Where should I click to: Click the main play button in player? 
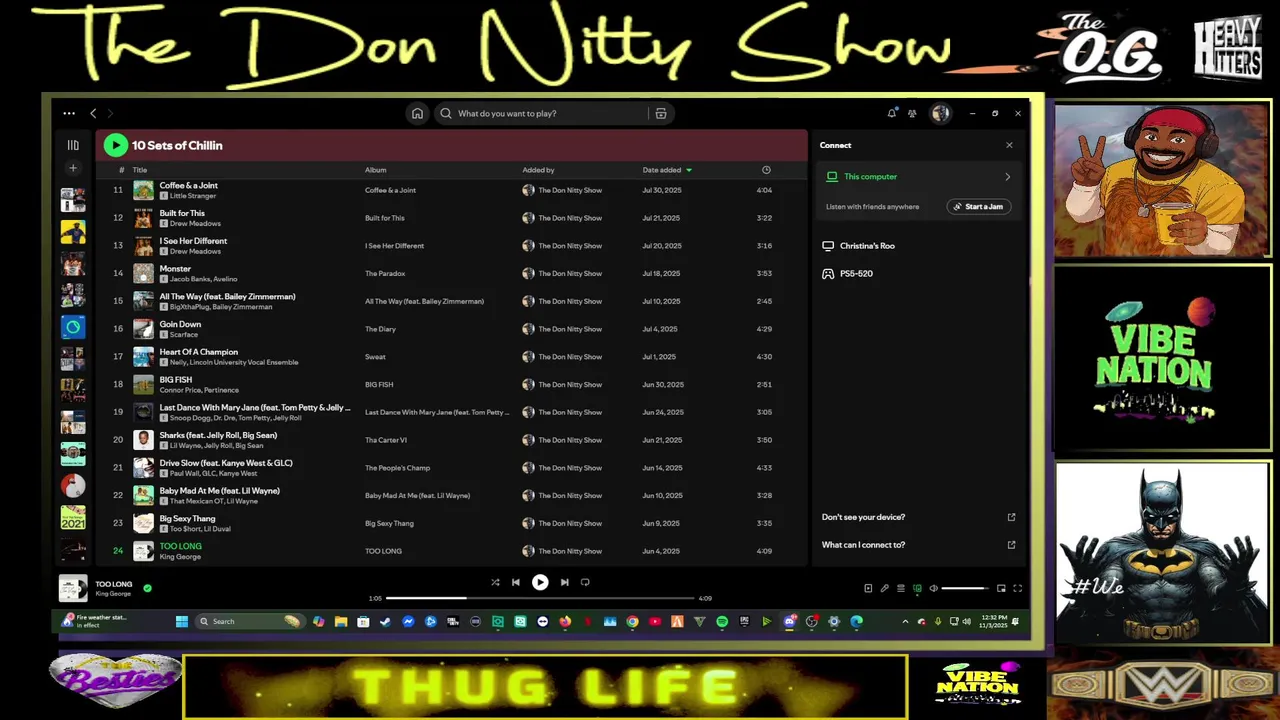tap(540, 582)
